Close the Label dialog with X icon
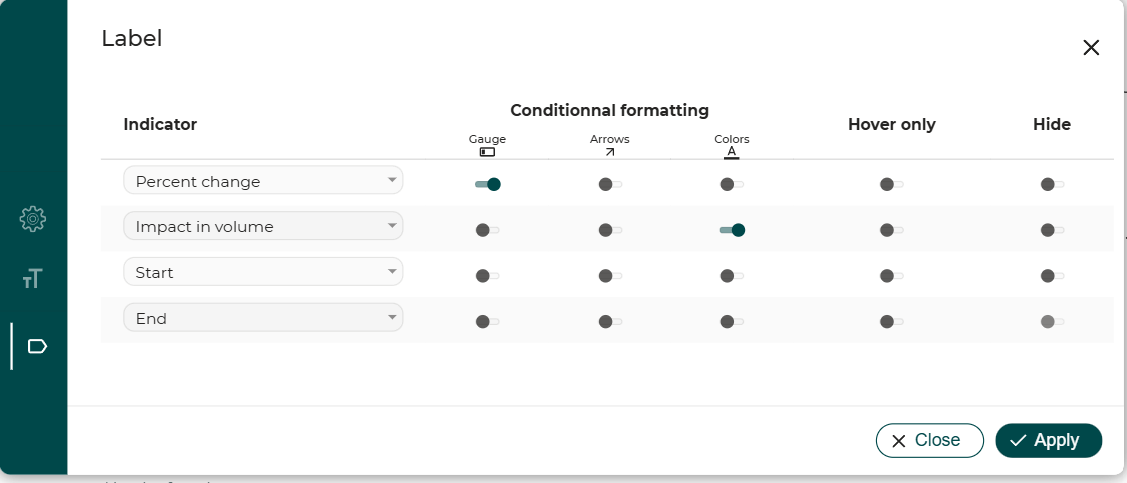This screenshot has height=483, width=1127. pos(1091,48)
